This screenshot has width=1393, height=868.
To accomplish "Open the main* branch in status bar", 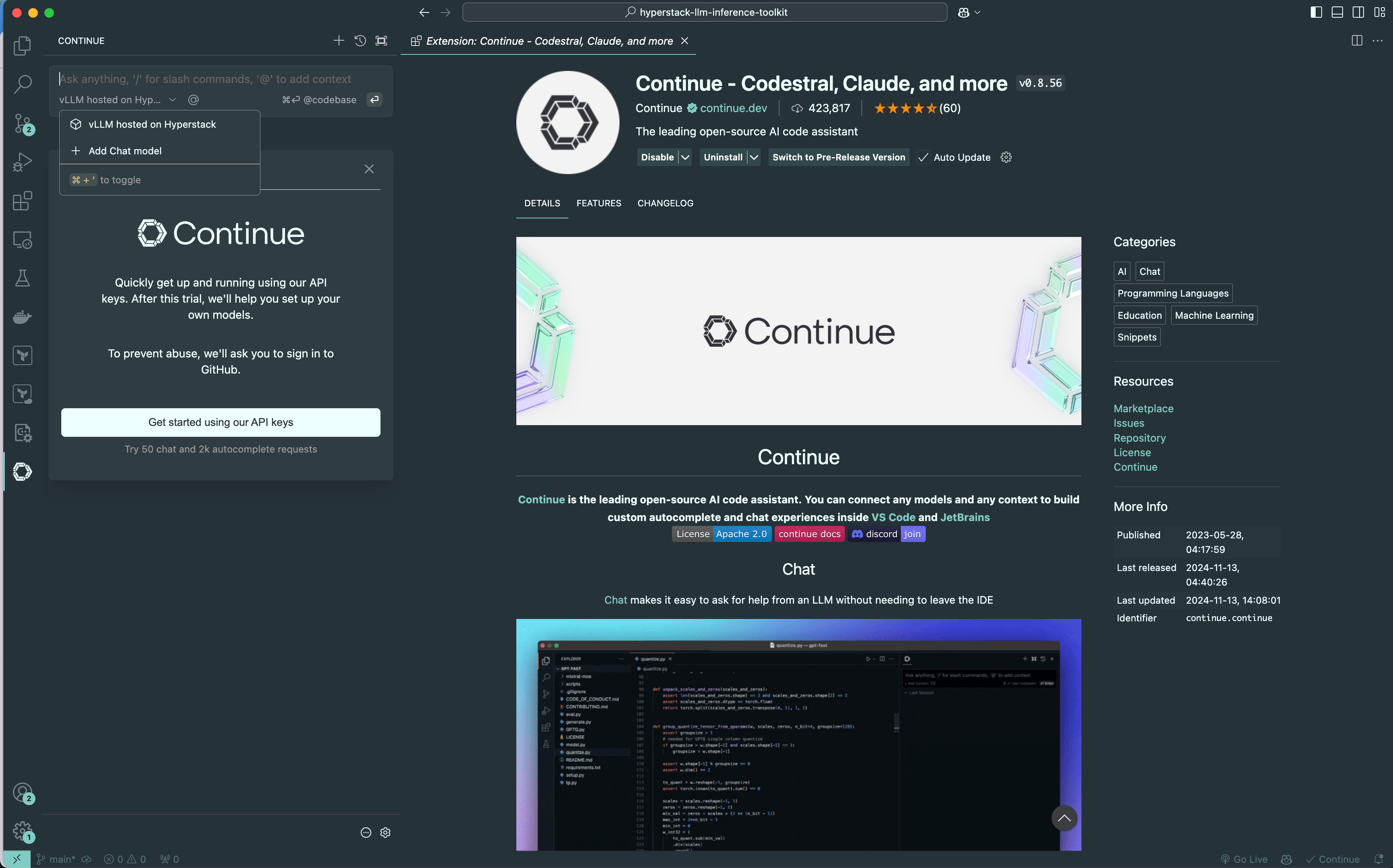I will pos(56,859).
